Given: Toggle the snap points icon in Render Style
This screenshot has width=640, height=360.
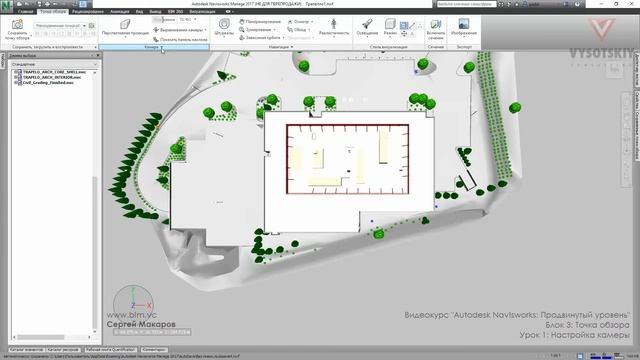Looking at the screenshot, I should tap(404, 34).
